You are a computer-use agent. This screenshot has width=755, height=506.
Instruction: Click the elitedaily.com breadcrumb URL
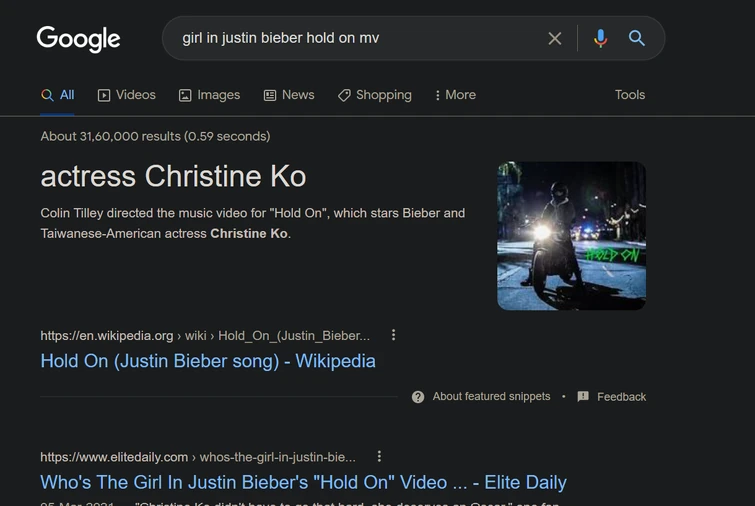(x=198, y=457)
